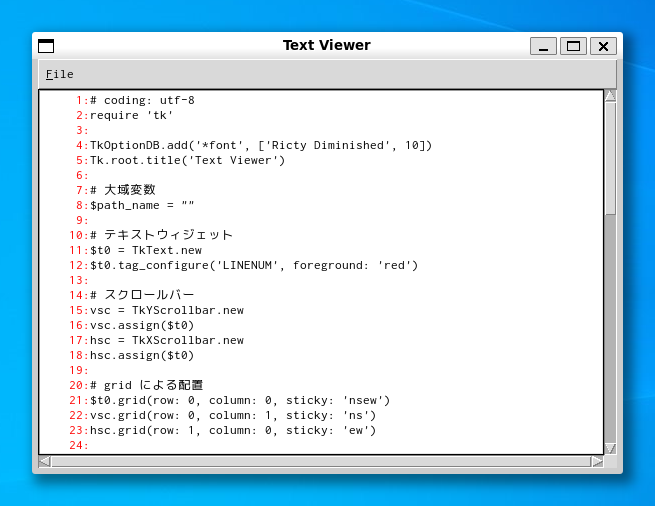Click the vertical scrollbar thumb
The width and height of the screenshot is (655, 506).
610,158
